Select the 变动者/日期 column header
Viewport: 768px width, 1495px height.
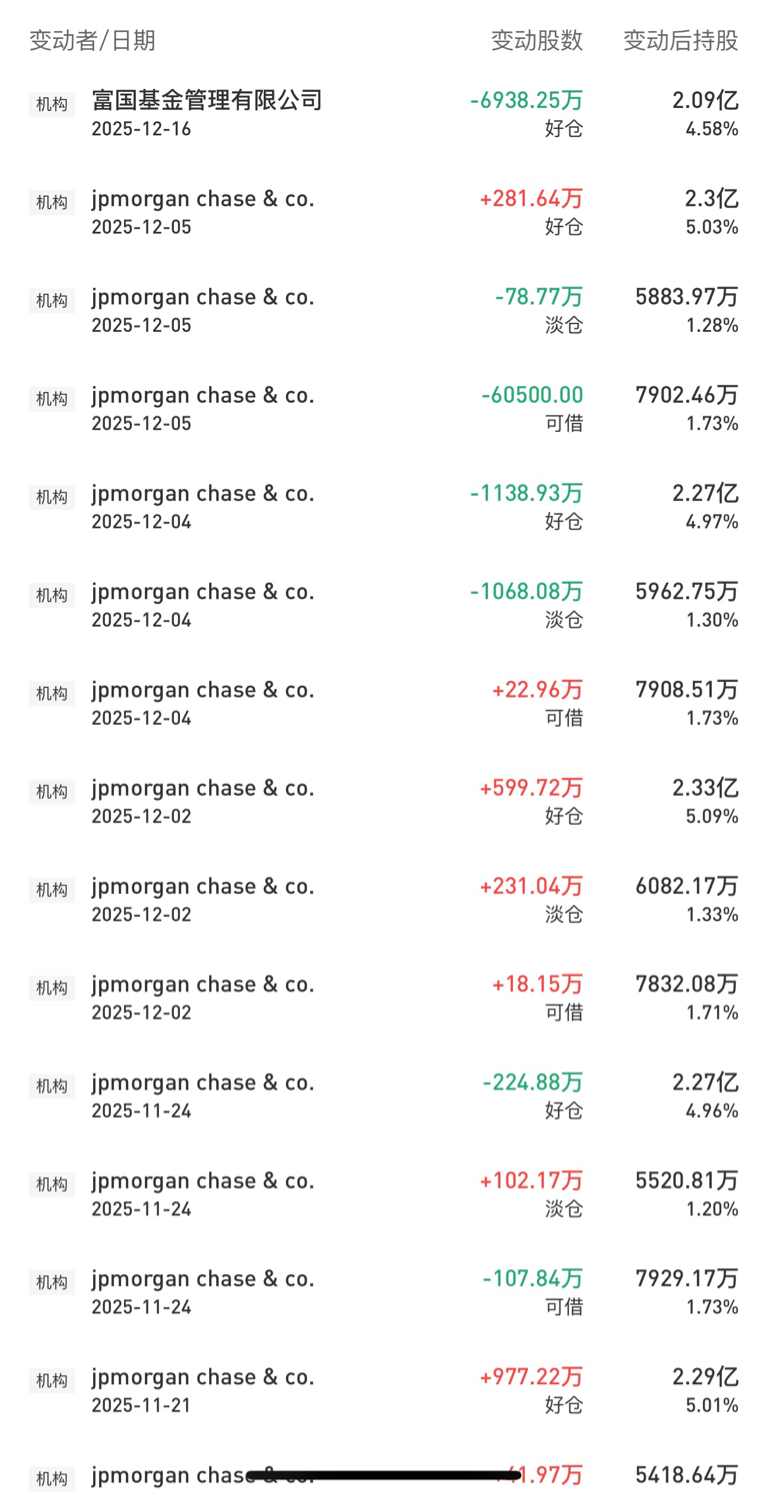tap(92, 41)
